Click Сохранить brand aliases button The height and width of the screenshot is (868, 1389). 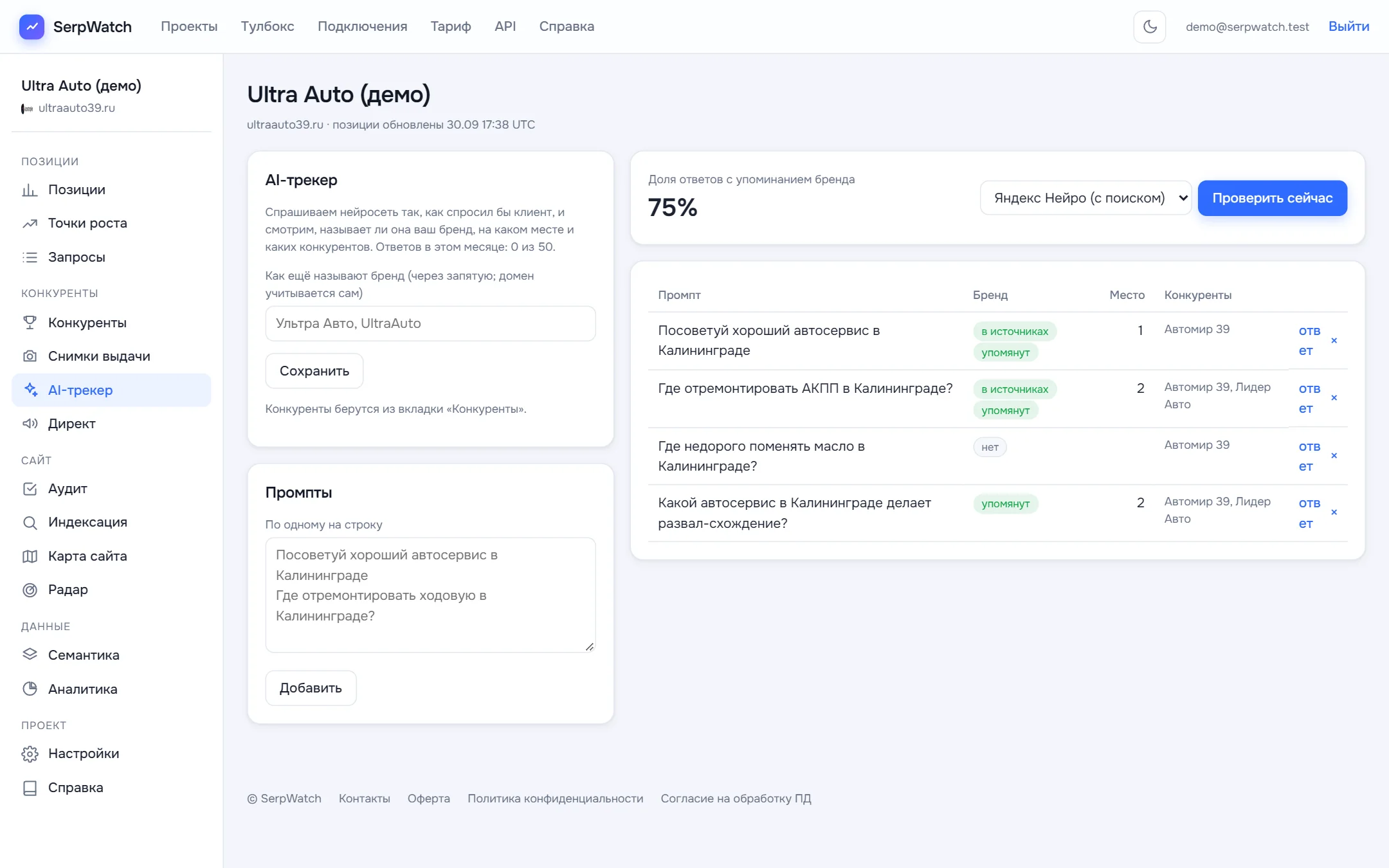[x=314, y=371]
